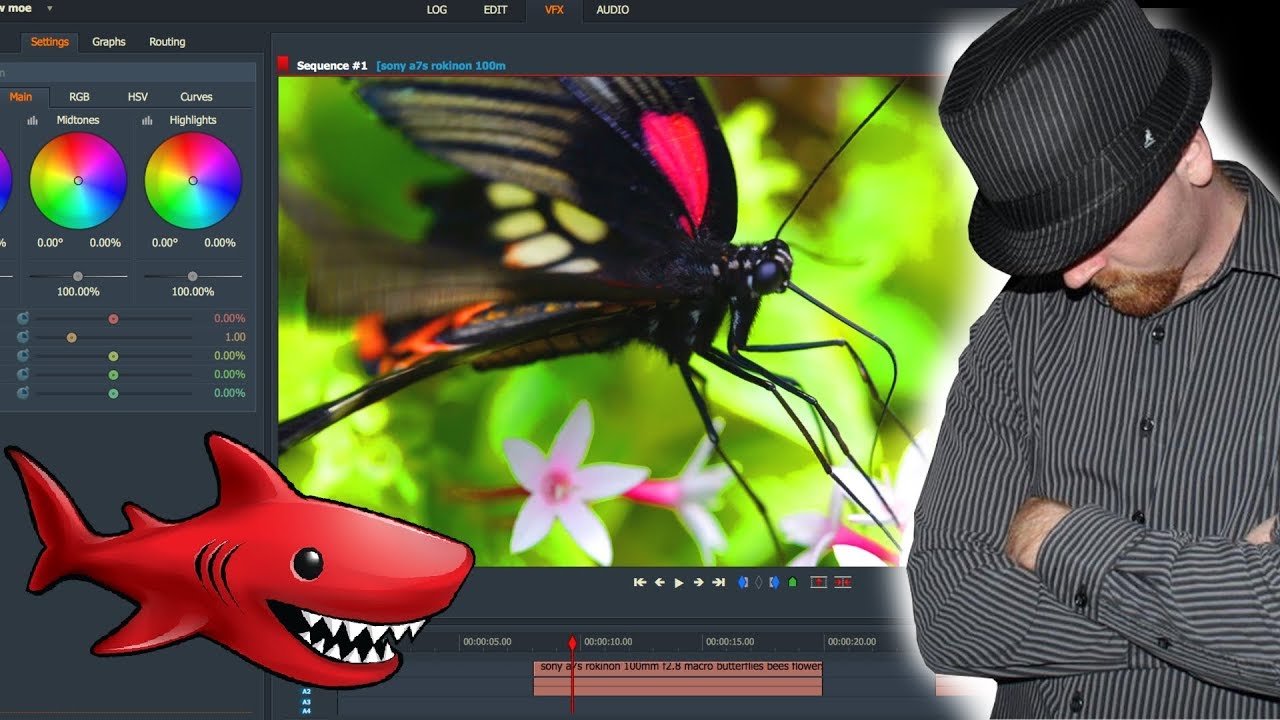This screenshot has width=1280, height=720.
Task: Step back one frame
Action: 660,582
